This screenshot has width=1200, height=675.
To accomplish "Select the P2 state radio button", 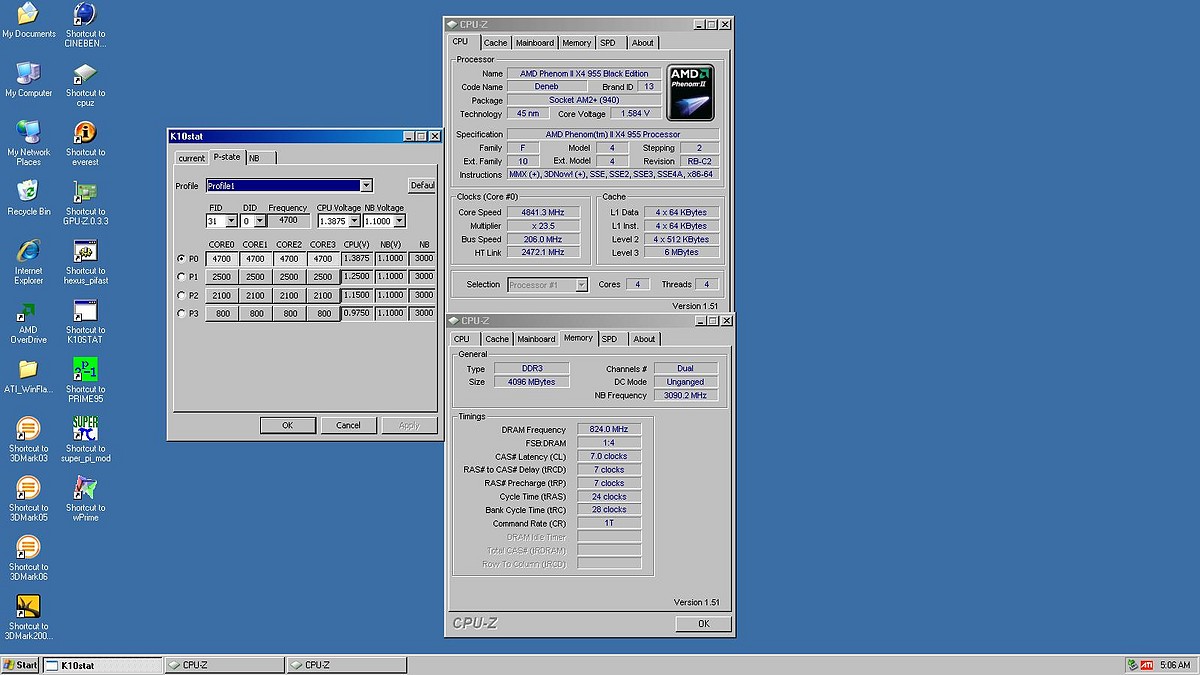I will (x=181, y=295).
